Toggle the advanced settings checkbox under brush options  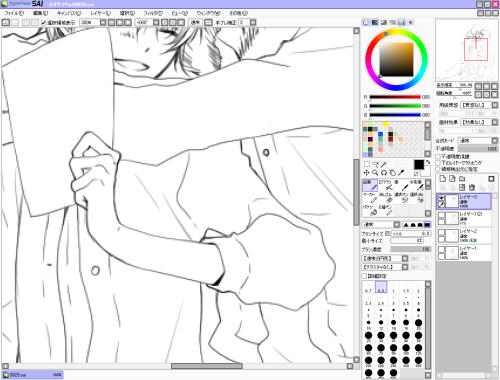pos(365,276)
